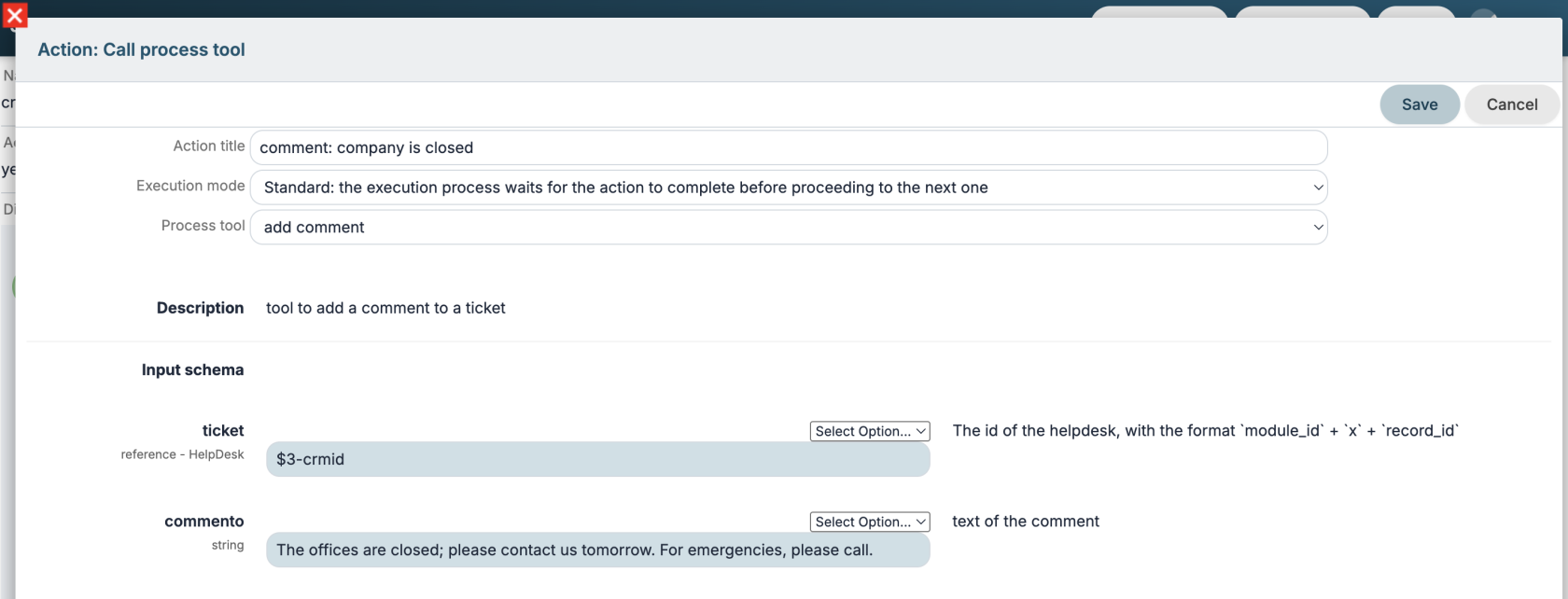The image size is (1568, 599).
Task: Open Select Option dropdown for commento
Action: point(870,522)
